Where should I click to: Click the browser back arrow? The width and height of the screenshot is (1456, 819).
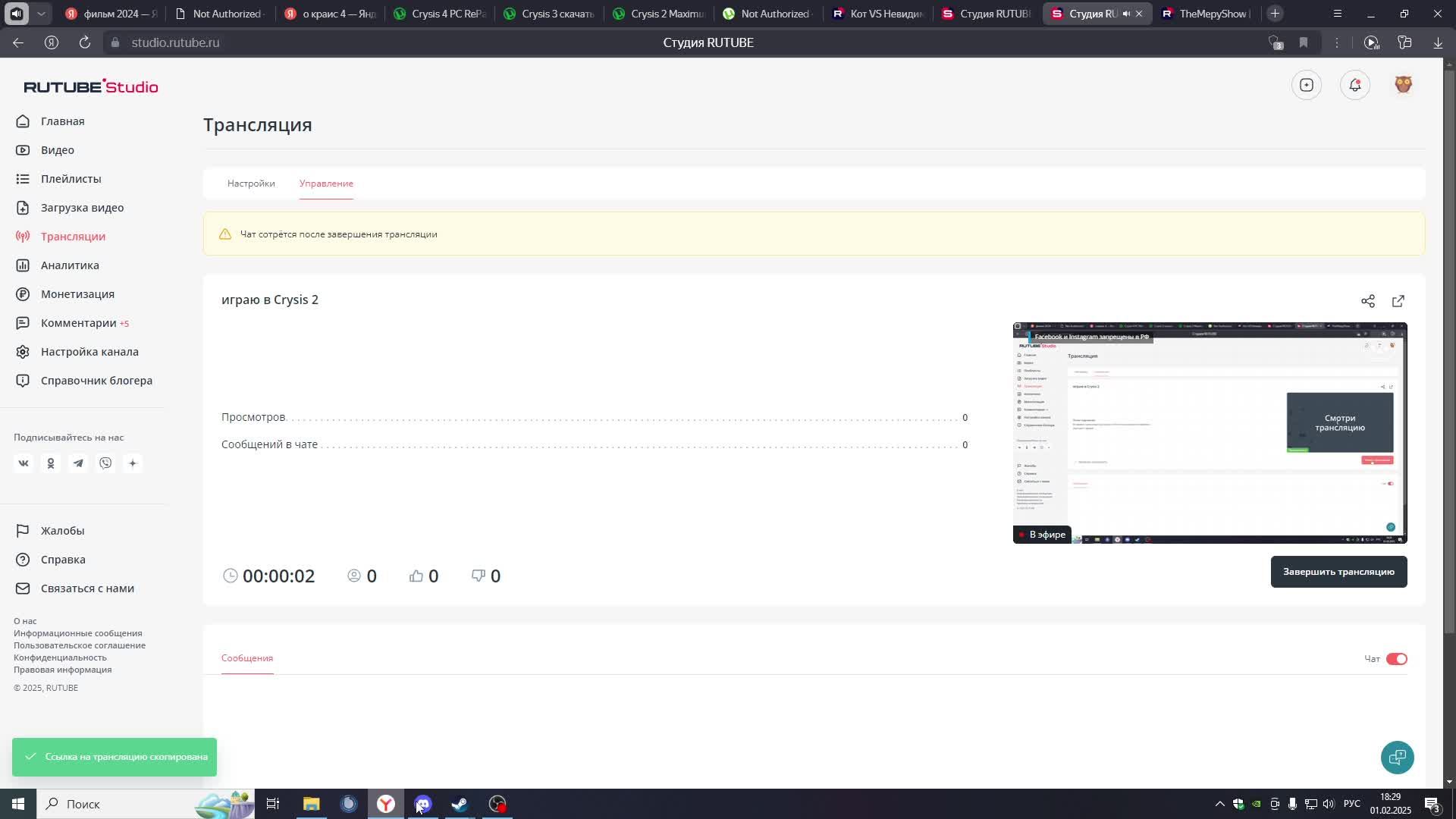tap(18, 42)
